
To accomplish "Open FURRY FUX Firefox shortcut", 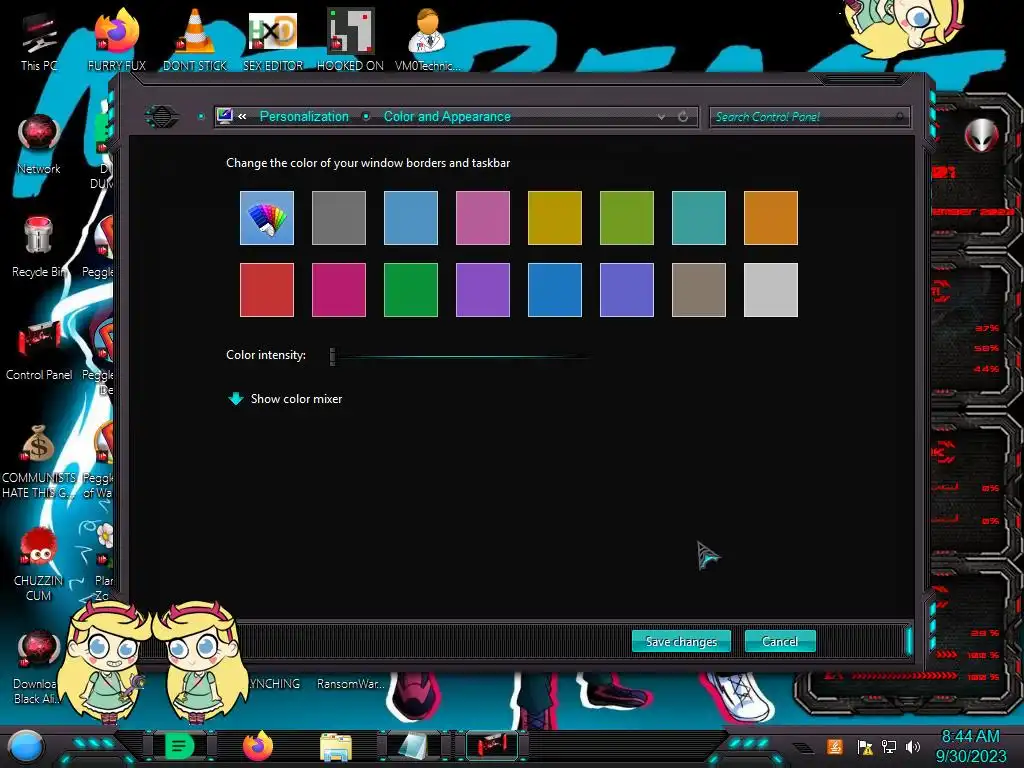I will click(117, 40).
